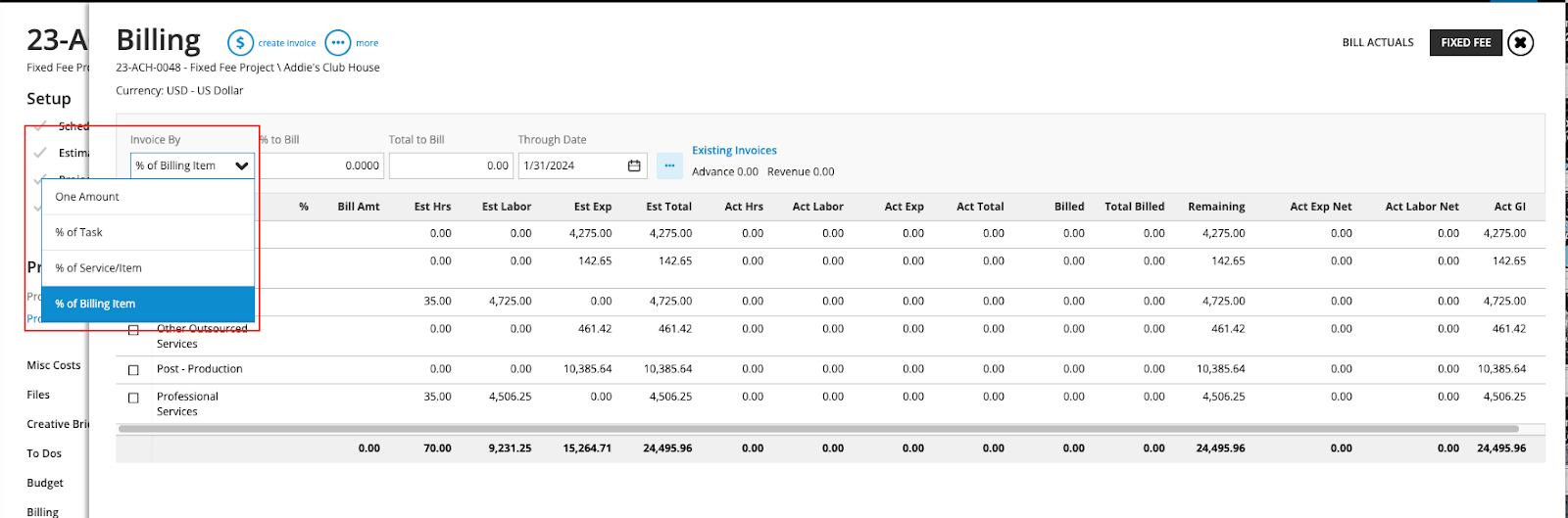This screenshot has width=1568, height=518.
Task: Click the horizontal scrollbar under the table
Action: point(817,429)
